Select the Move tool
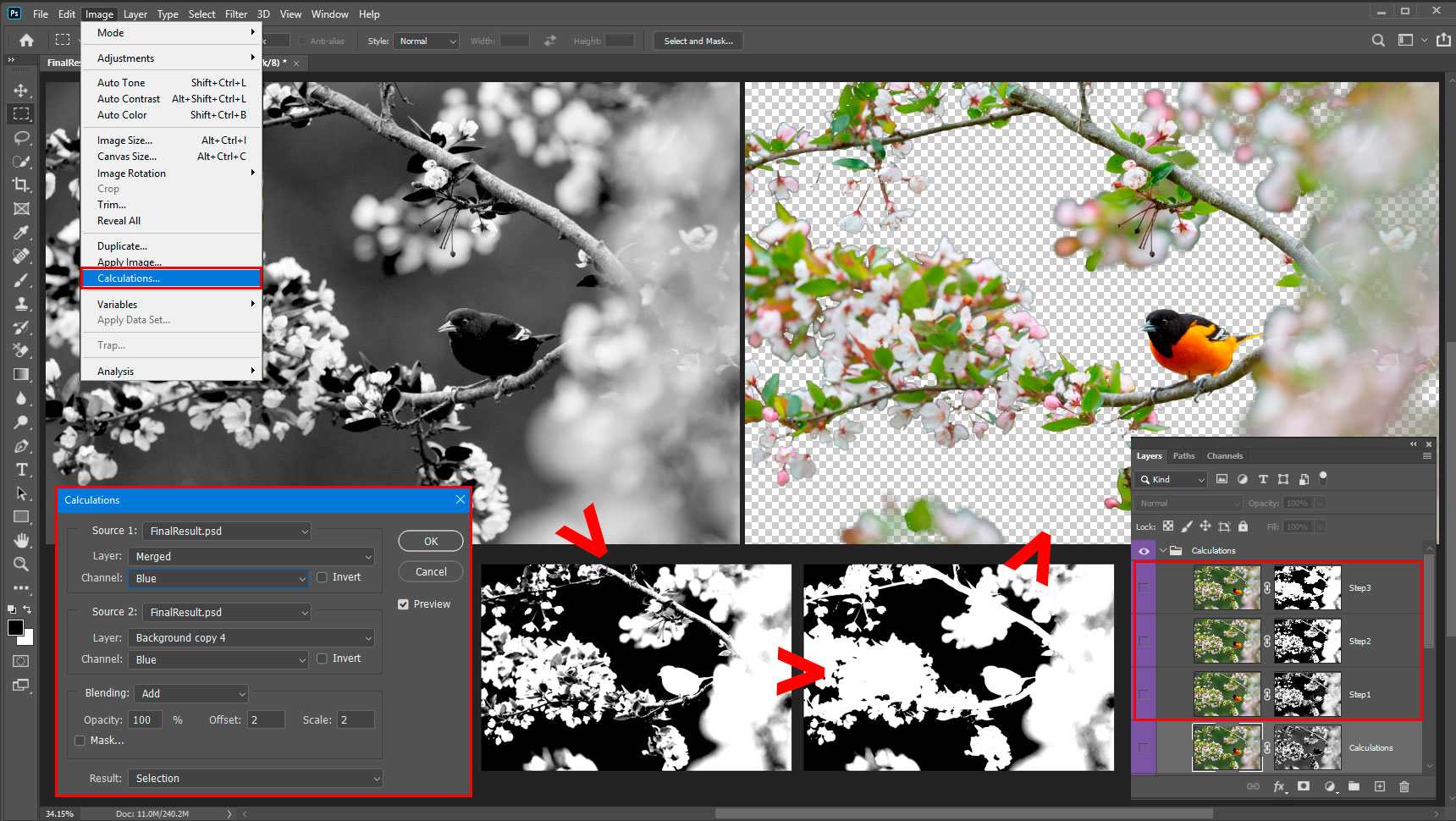Screen dimensions: 1456x821 click(x=21, y=90)
